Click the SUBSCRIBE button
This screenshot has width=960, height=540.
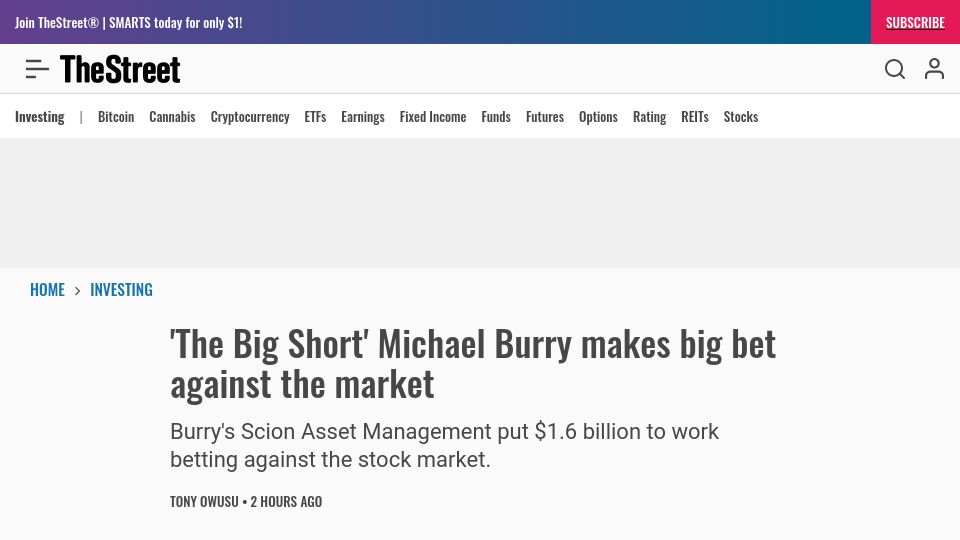pyautogui.click(x=915, y=22)
